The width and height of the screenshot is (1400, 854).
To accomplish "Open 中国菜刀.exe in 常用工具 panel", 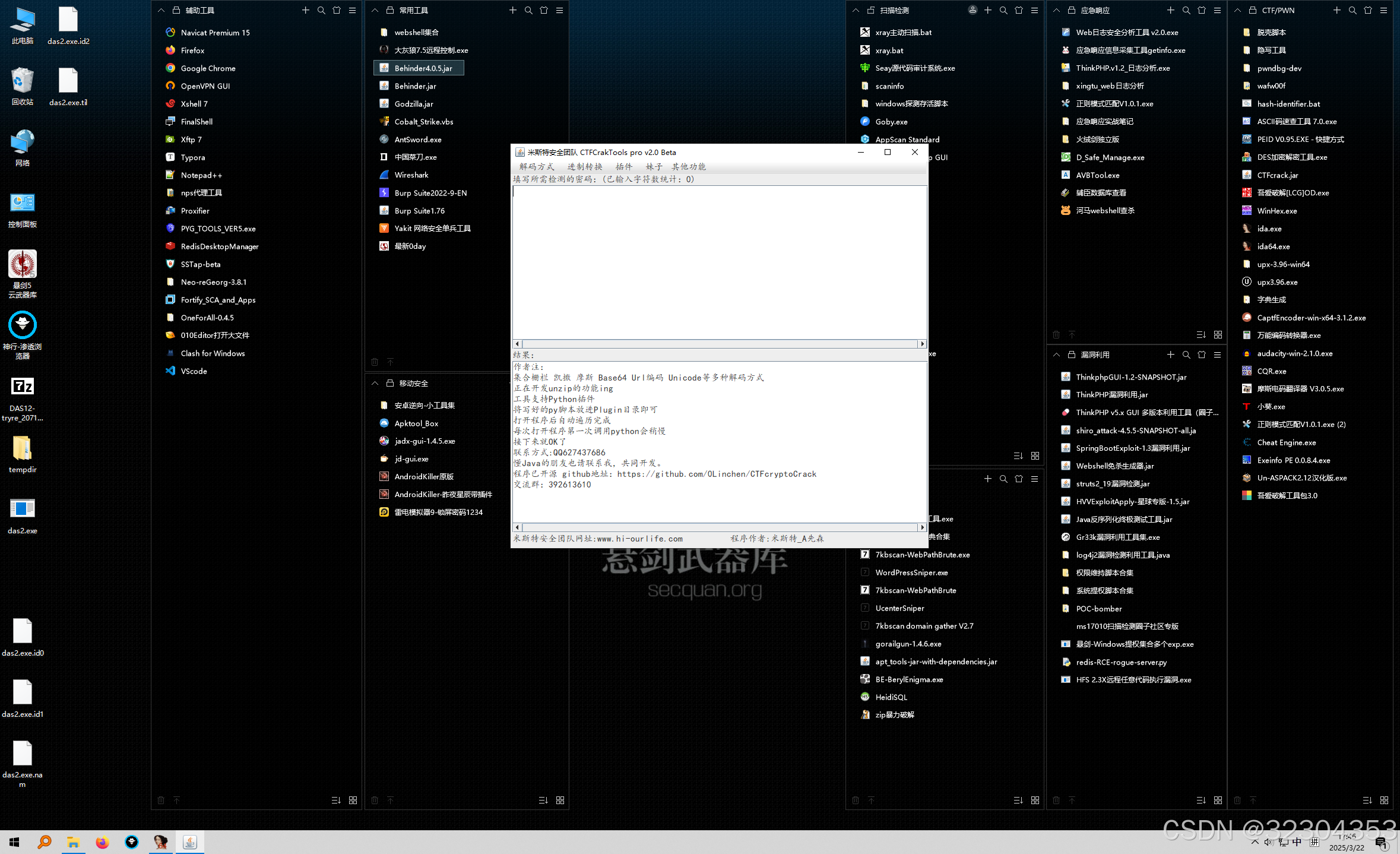I will pos(415,157).
